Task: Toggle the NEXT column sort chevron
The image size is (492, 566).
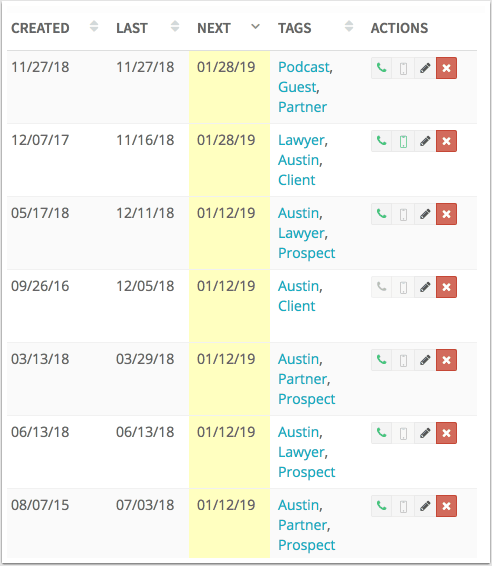Action: pos(256,26)
